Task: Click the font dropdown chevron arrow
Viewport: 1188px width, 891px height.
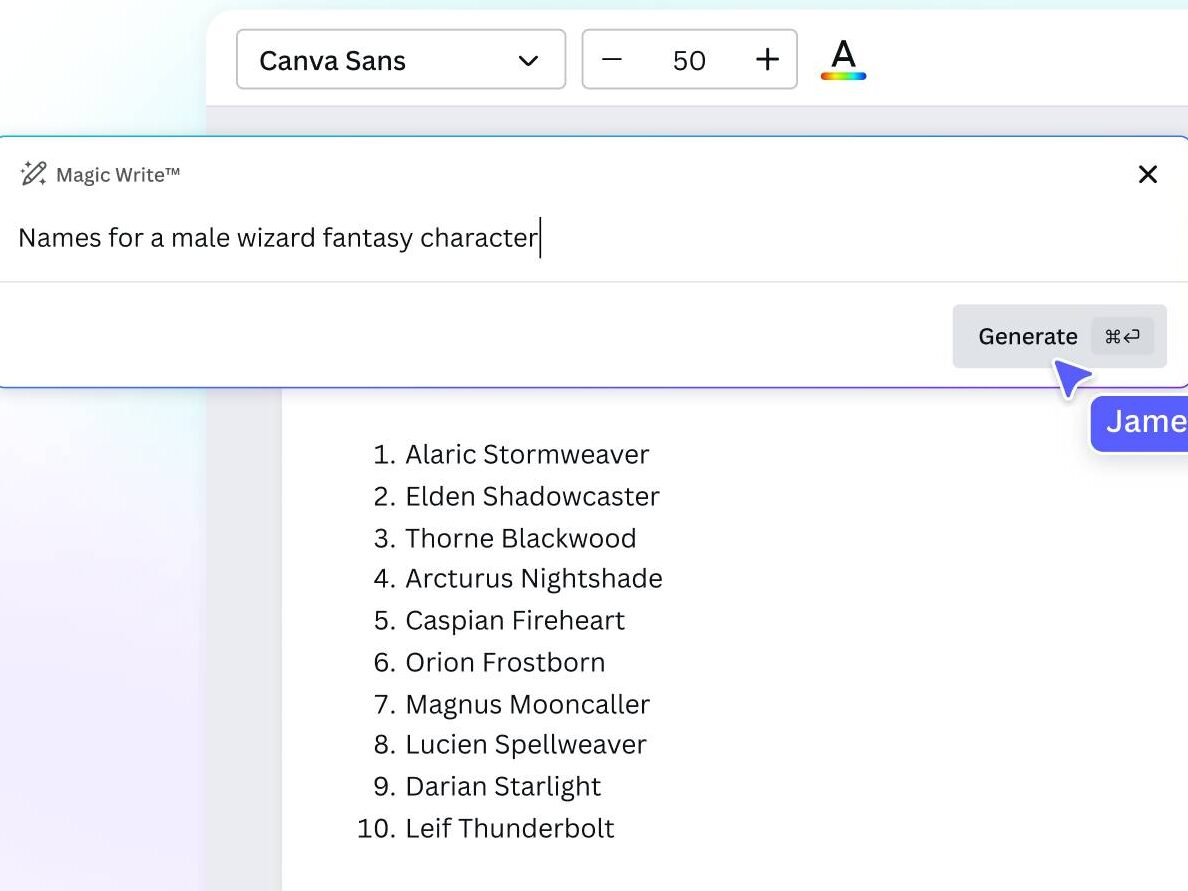Action: (x=528, y=61)
